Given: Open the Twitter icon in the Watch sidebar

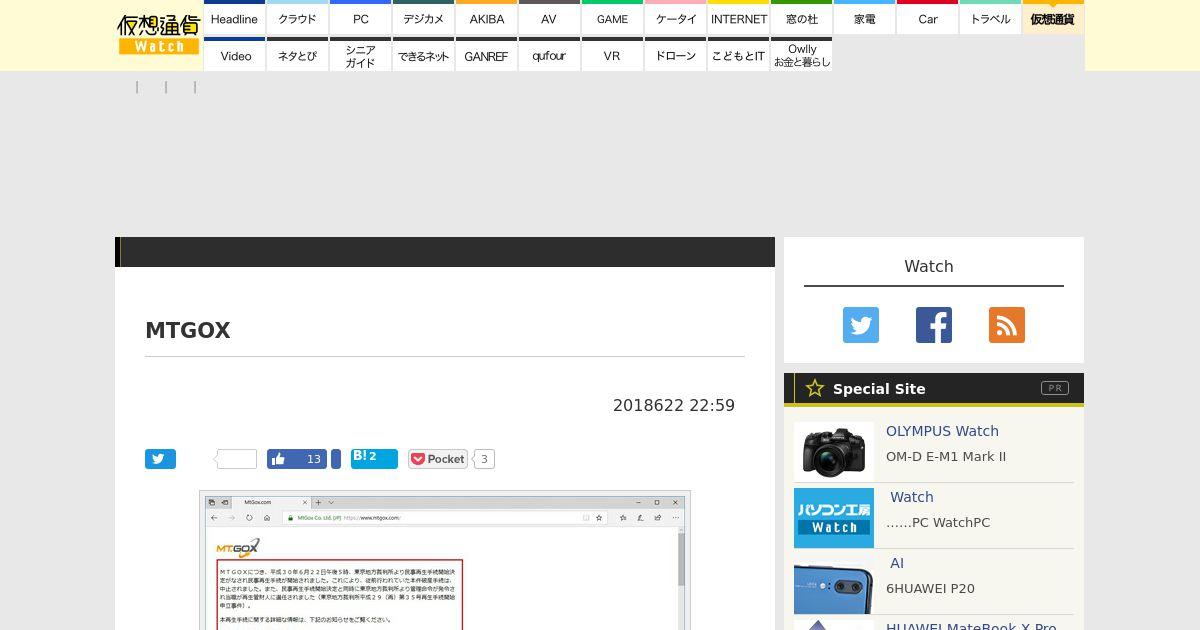Looking at the screenshot, I should (x=861, y=325).
